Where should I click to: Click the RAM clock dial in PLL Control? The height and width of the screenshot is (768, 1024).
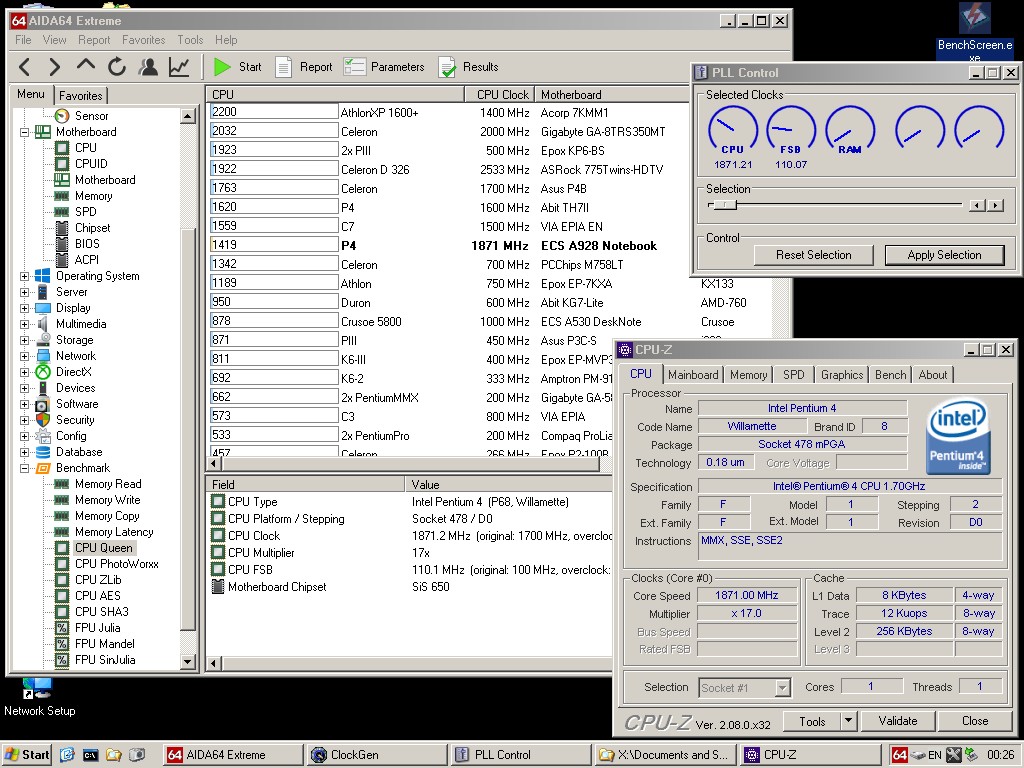(x=850, y=131)
